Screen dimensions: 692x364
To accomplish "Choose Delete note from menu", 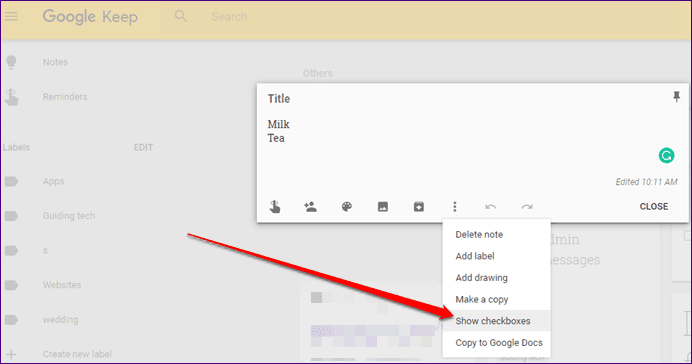I will point(496,235).
